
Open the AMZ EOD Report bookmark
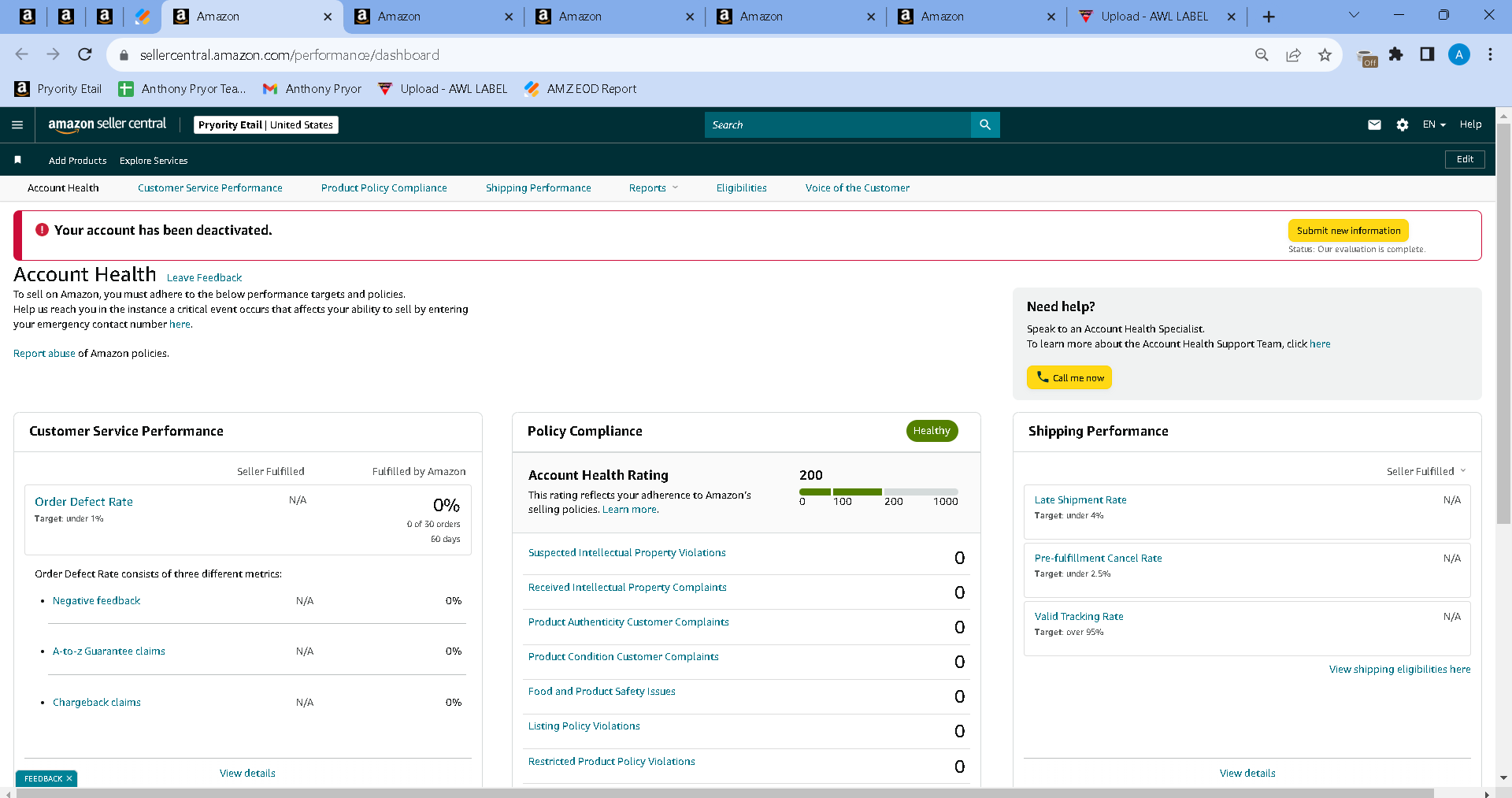[580, 89]
